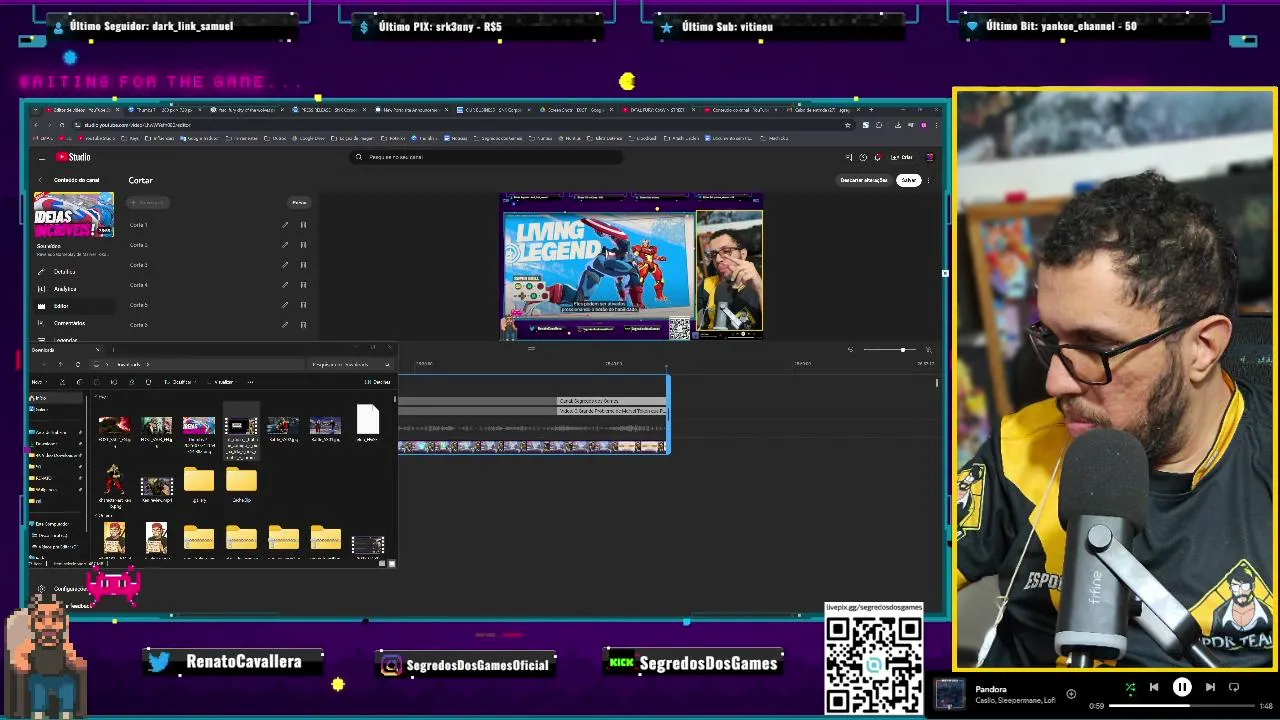The image size is (1280, 720).
Task: Open the Classificar dropdown in Explorer
Action: (x=180, y=382)
